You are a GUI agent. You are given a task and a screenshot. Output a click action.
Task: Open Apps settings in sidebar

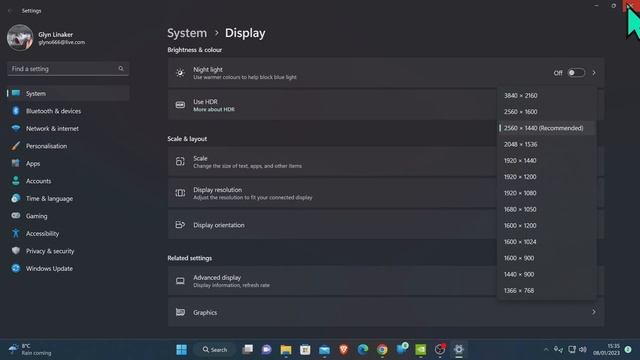(x=68, y=164)
